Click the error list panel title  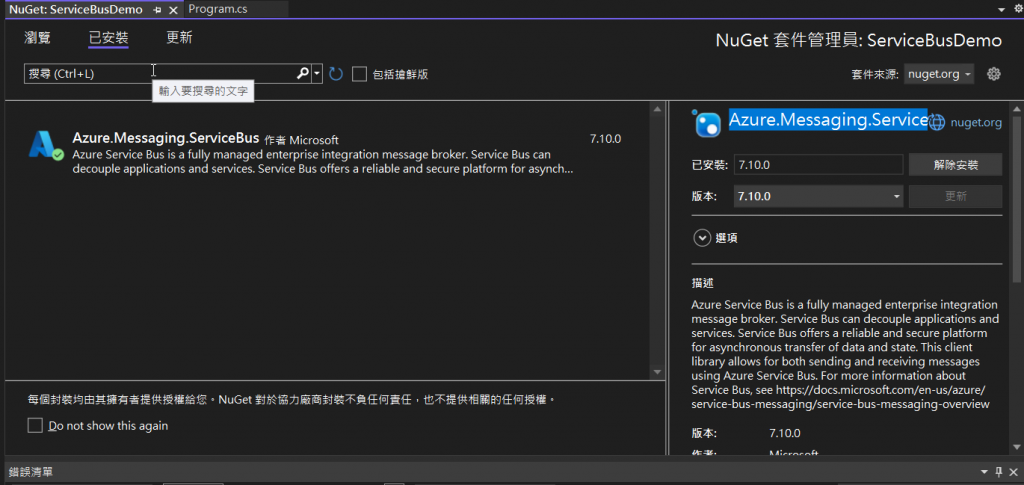[x=30, y=471]
